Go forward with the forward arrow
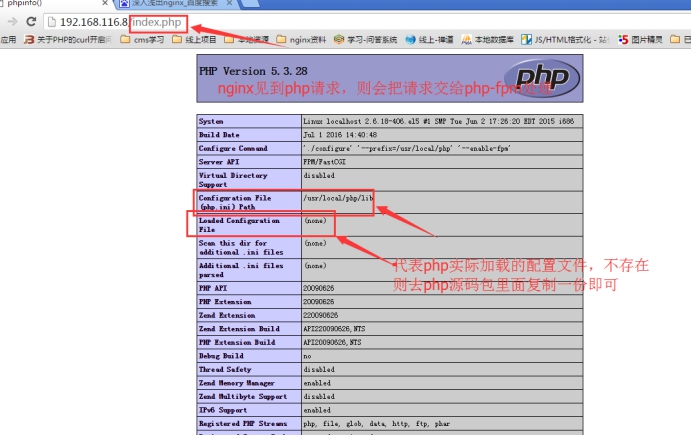 12,22
